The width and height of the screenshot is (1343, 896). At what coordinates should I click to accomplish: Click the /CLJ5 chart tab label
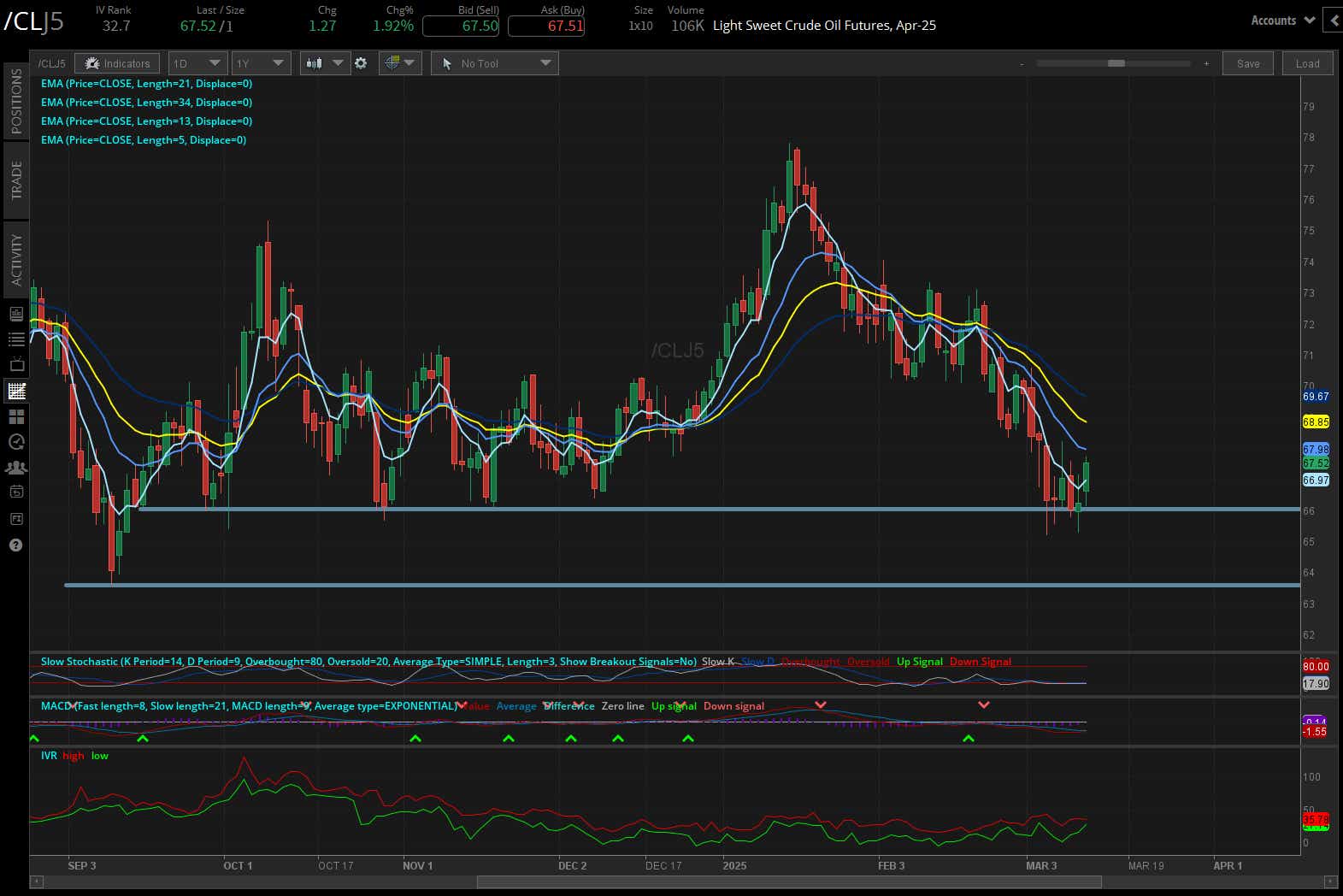[51, 63]
